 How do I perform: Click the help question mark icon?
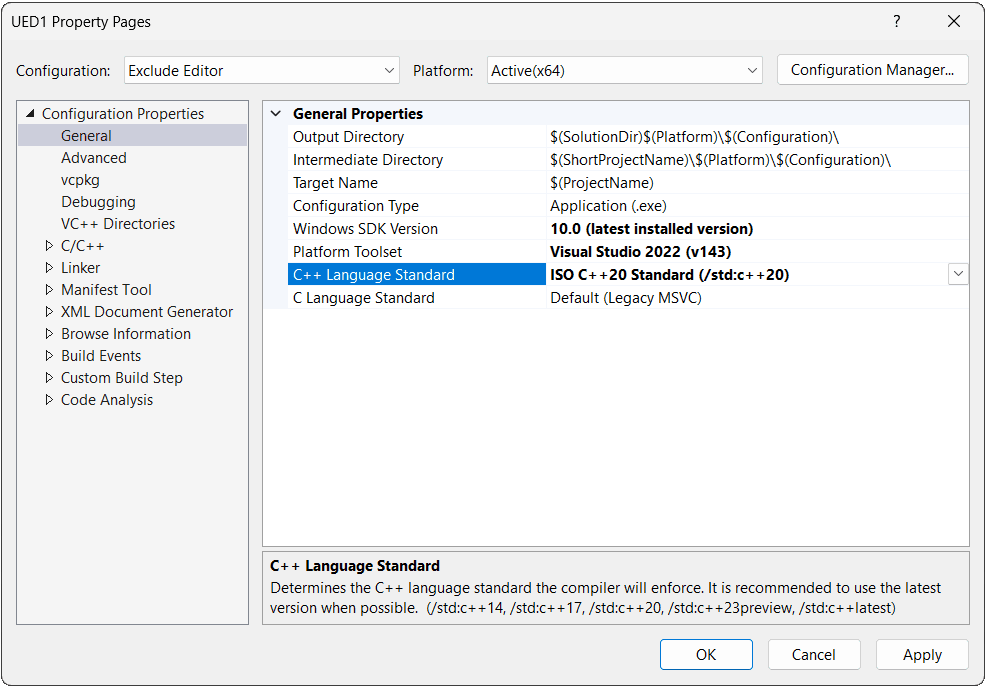896,22
